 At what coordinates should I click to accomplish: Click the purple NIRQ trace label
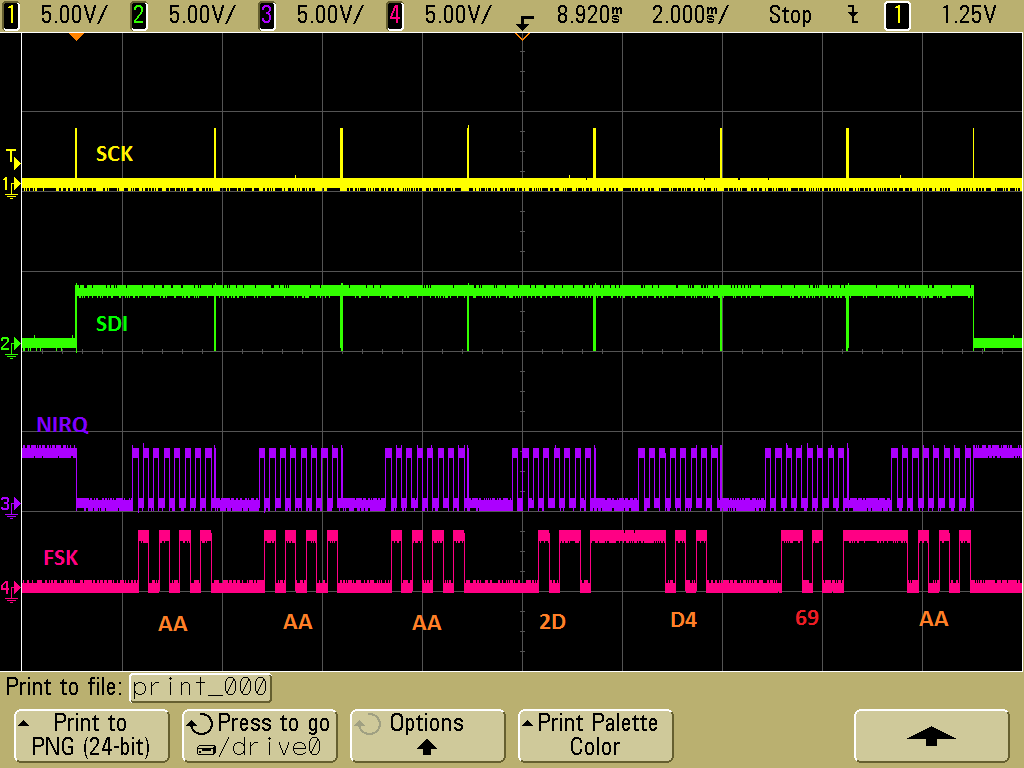click(x=62, y=424)
